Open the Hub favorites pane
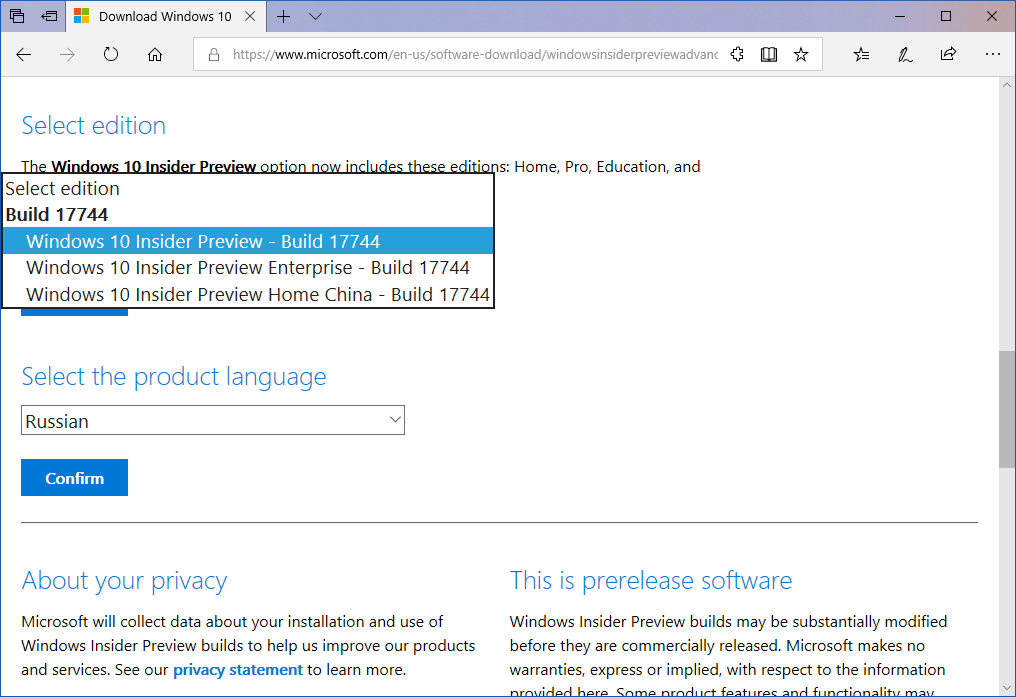This screenshot has width=1016, height=697. pos(861,55)
